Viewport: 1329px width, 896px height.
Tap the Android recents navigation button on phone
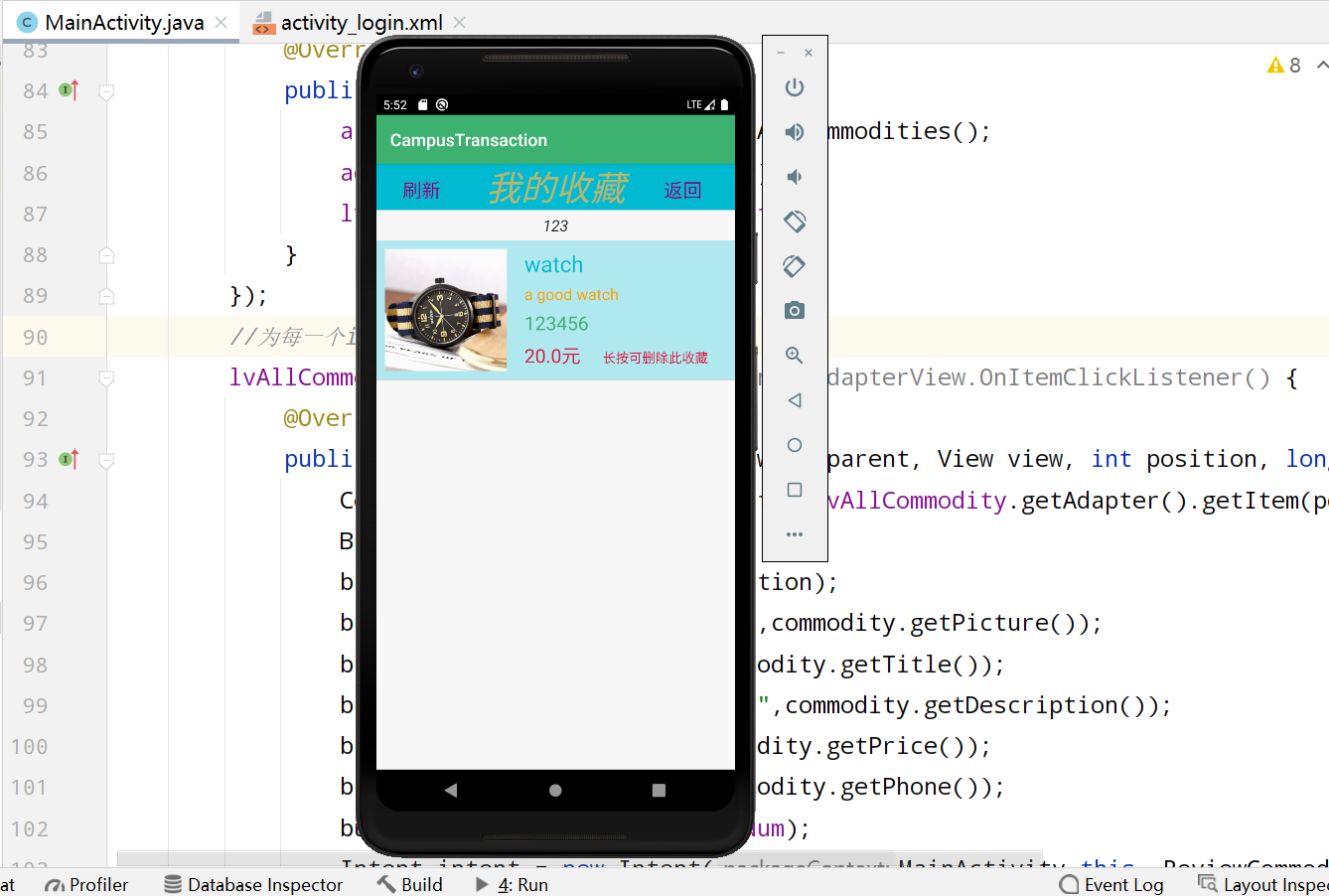659,791
